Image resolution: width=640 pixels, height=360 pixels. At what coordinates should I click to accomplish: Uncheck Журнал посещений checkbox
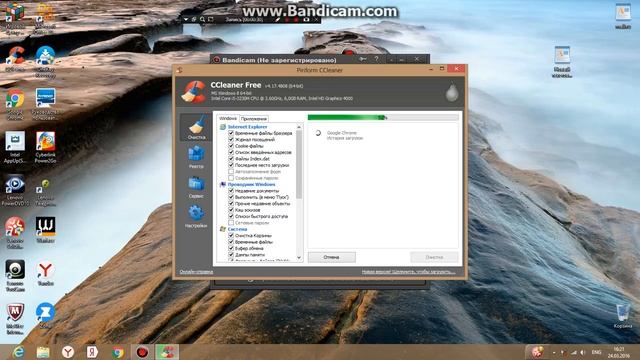pyautogui.click(x=231, y=140)
